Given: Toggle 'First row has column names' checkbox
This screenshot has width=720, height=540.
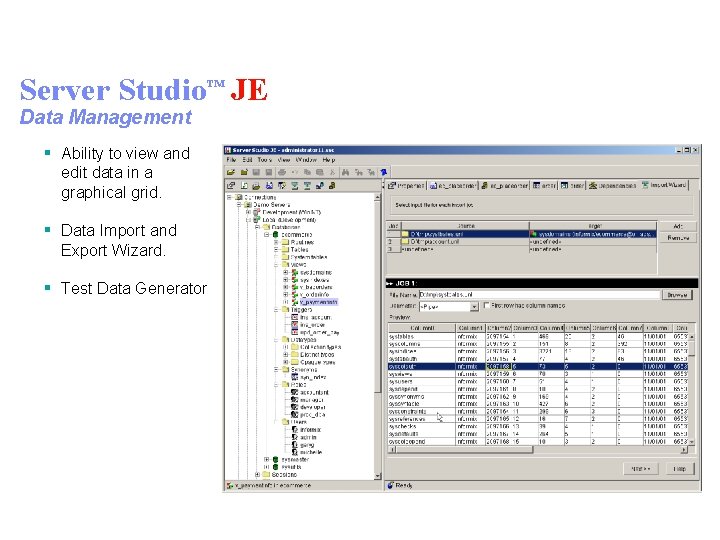Looking at the screenshot, I should pyautogui.click(x=487, y=305).
